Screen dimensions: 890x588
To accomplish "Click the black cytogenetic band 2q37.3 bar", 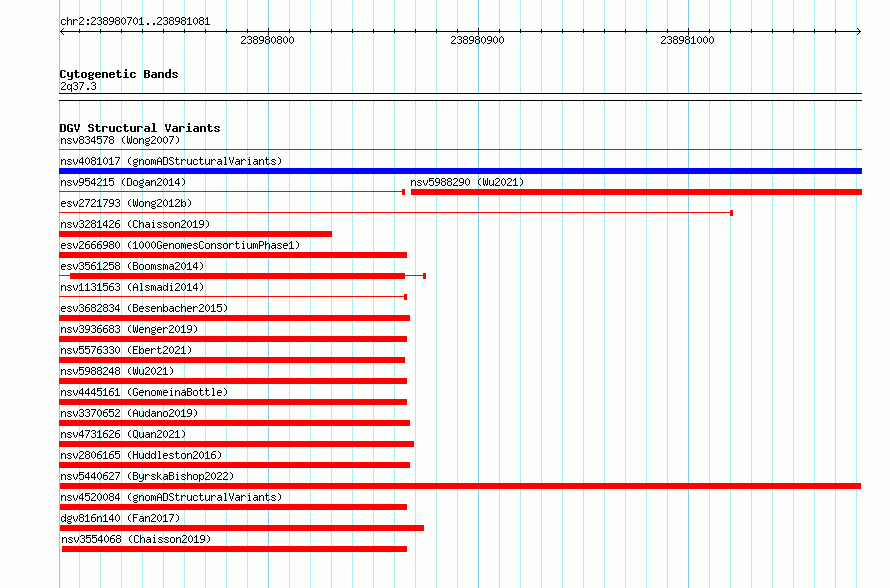I will coord(460,97).
